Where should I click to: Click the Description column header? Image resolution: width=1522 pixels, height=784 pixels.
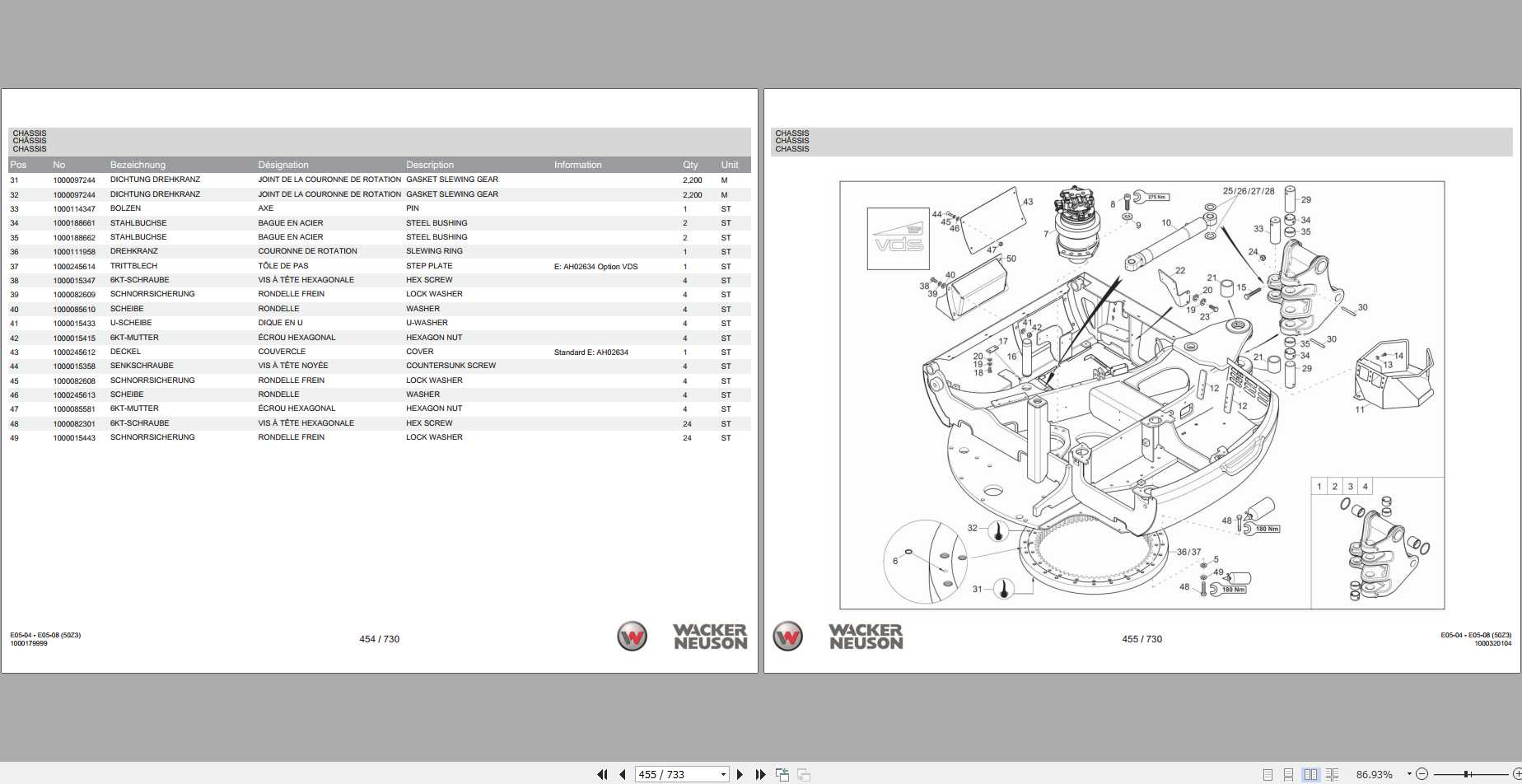coord(430,165)
